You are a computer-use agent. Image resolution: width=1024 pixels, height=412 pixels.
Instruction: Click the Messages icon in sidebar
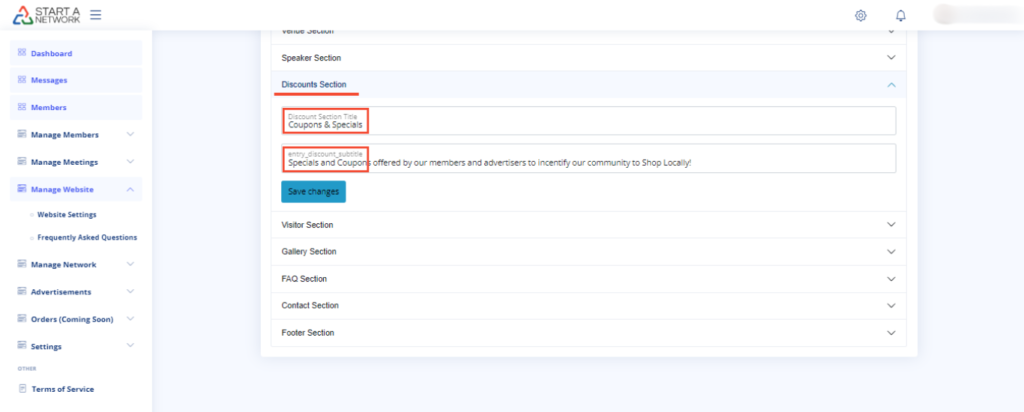coord(22,80)
